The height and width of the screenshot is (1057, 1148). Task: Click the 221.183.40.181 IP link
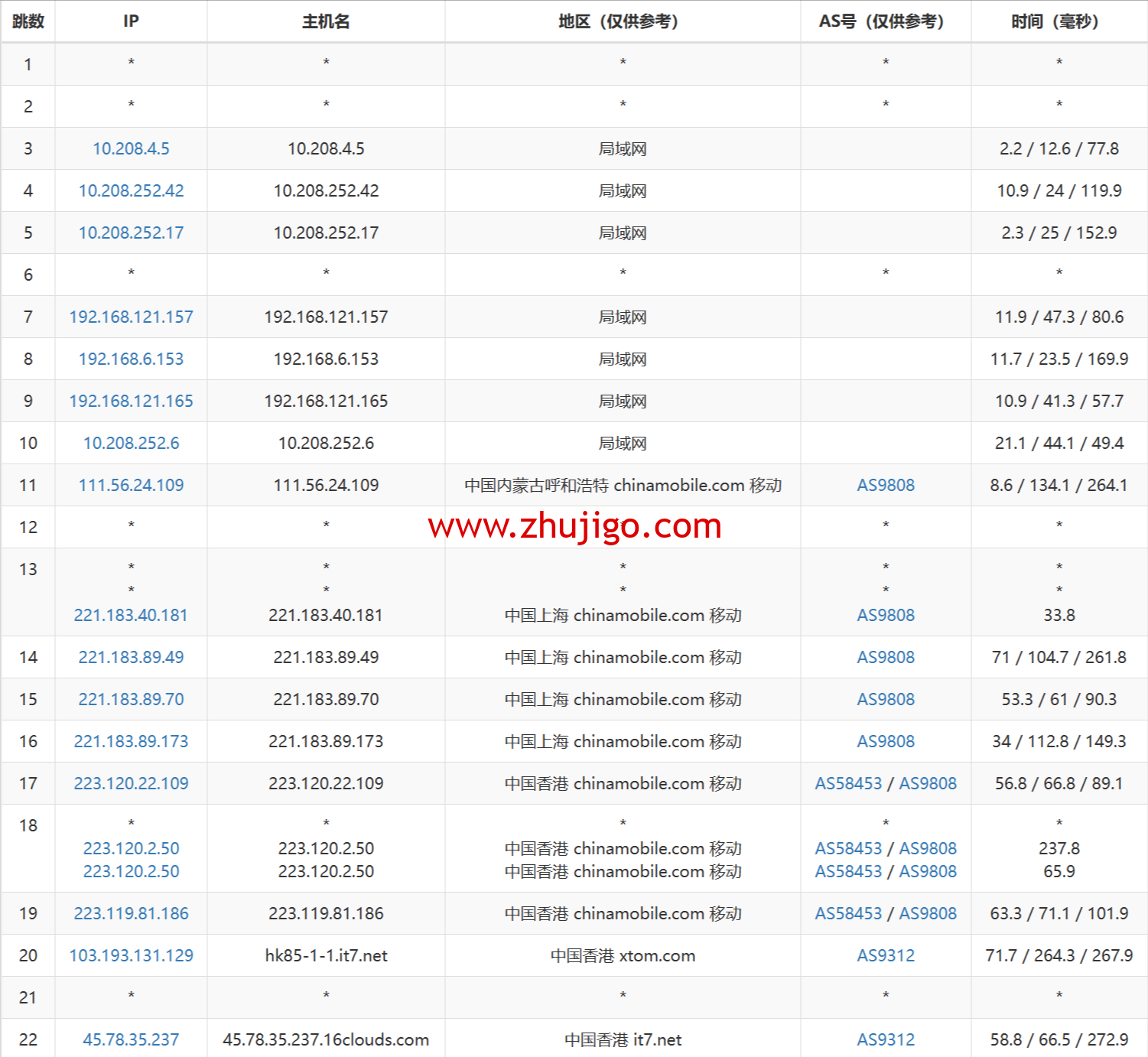[131, 616]
